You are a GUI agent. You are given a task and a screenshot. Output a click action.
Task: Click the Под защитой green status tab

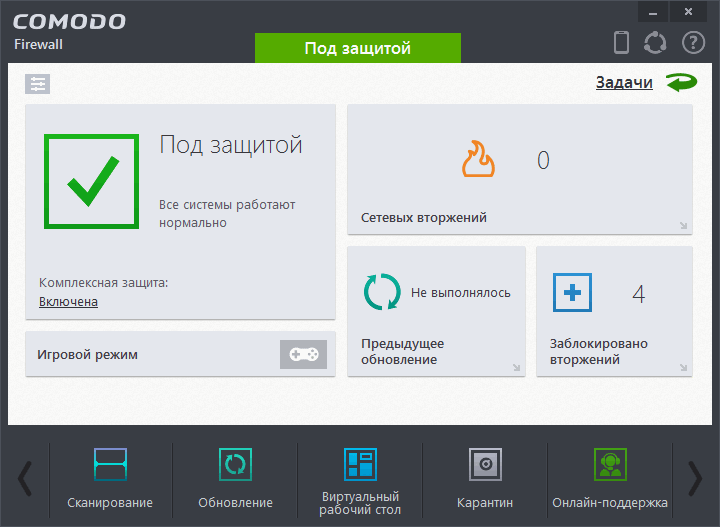[x=358, y=48]
